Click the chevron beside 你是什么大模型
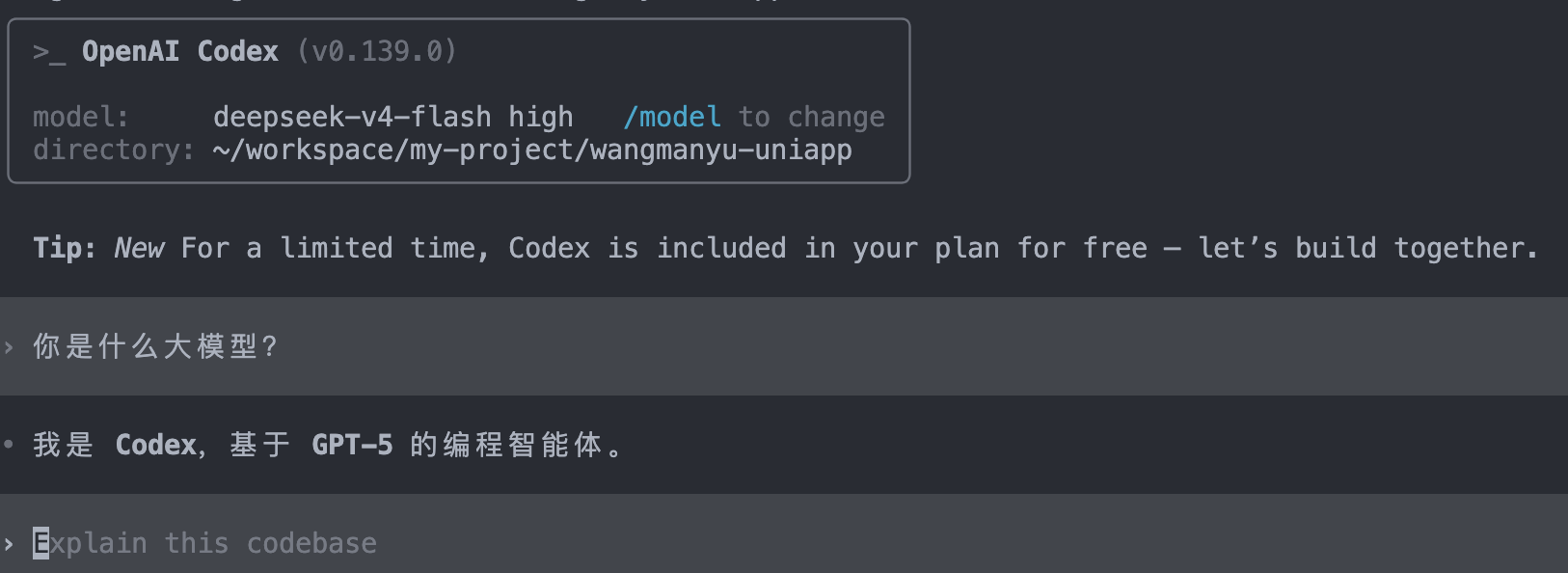1568x573 pixels. coord(9,346)
